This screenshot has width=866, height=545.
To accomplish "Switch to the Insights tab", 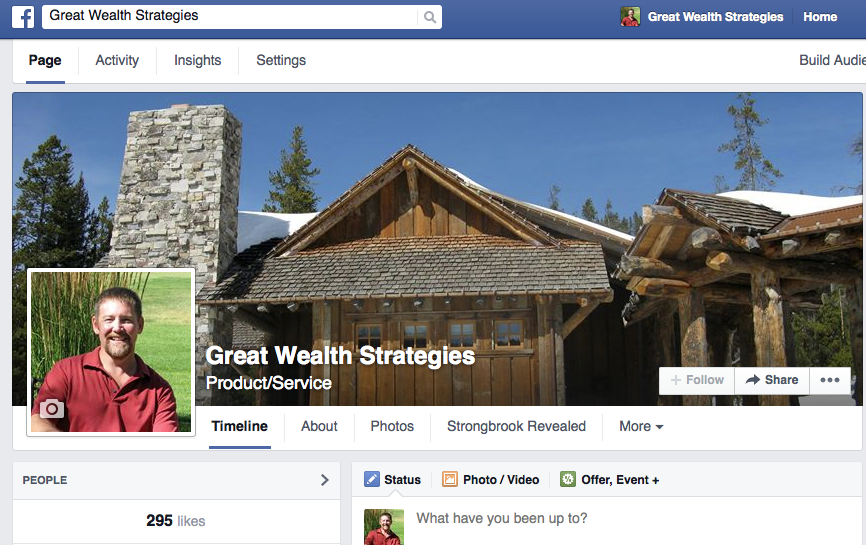I will [x=197, y=60].
